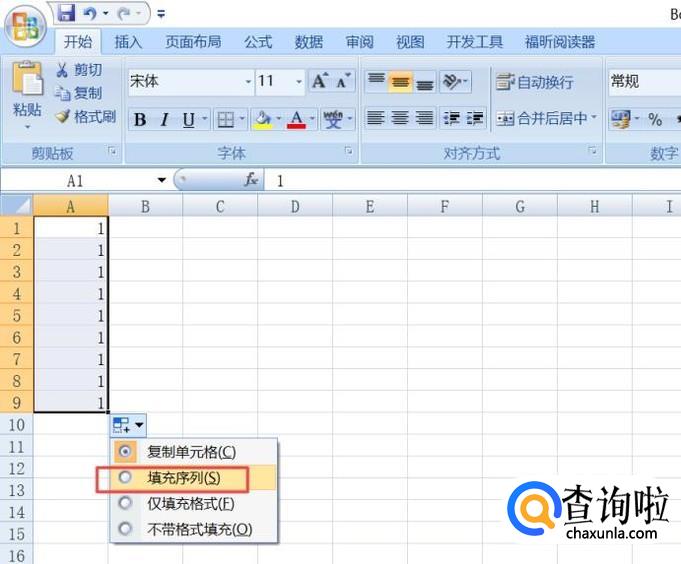Click the Format Painter brush icon
The image size is (681, 564).
(x=63, y=117)
